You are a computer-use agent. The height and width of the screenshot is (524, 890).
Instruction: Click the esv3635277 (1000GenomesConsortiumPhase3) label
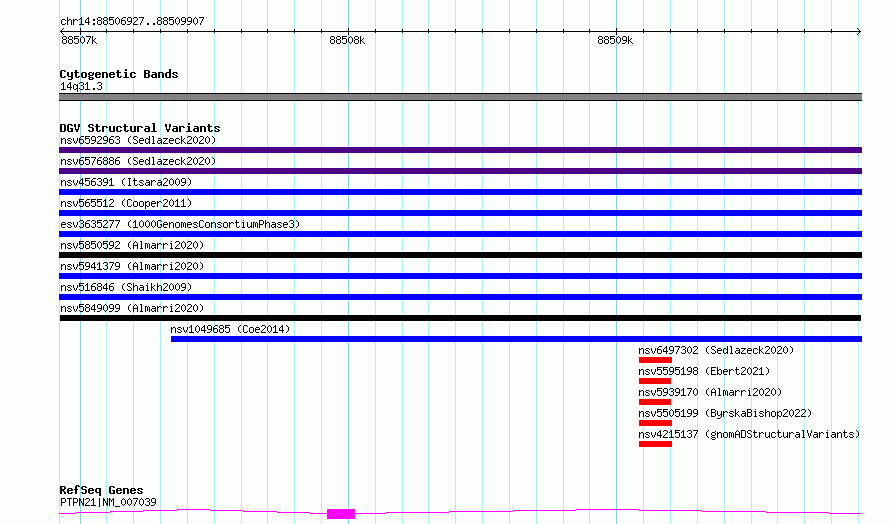coord(180,224)
